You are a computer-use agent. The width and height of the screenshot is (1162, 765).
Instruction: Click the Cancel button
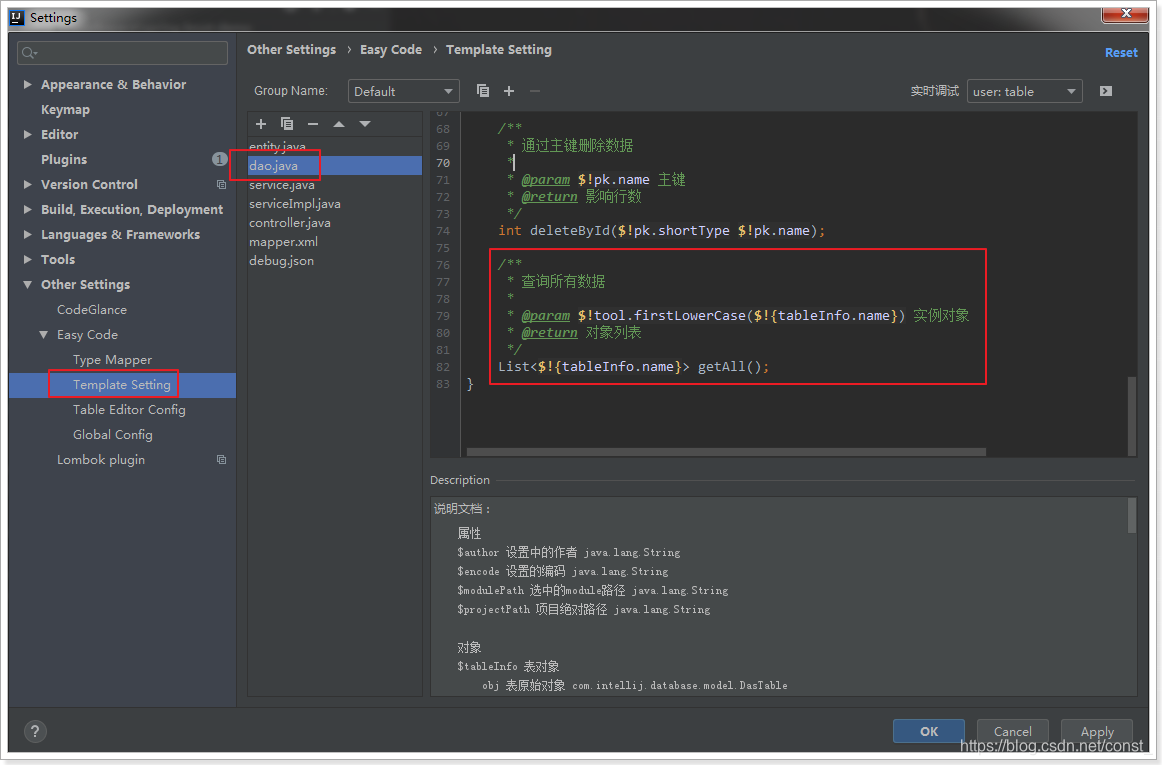click(1012, 731)
